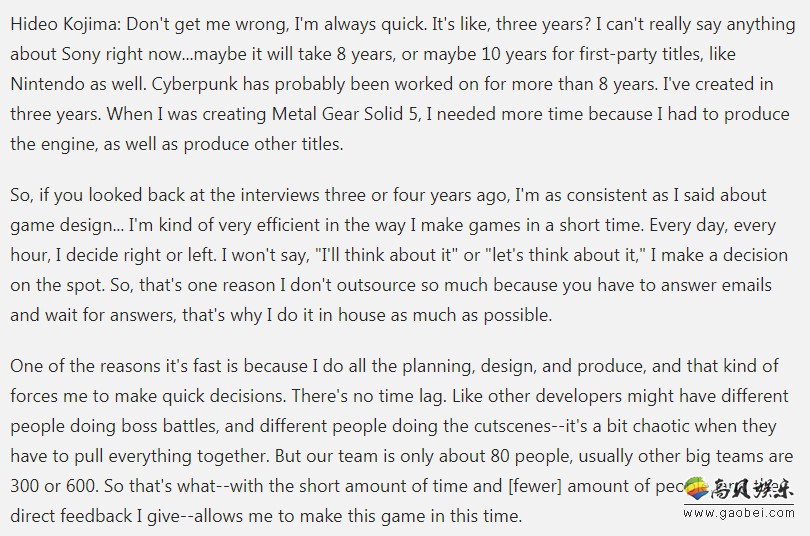Click 'One of the reasons' paragraph start
This screenshot has width=810, height=536.
point(86,366)
